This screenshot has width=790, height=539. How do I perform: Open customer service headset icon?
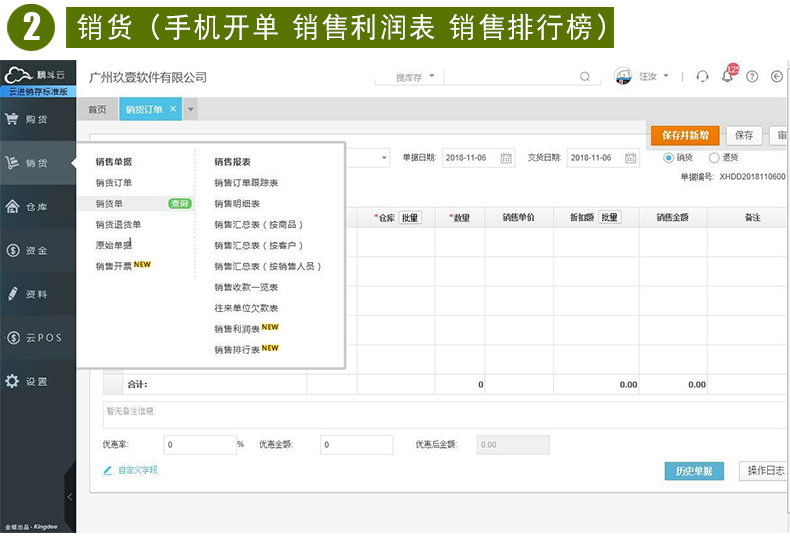tap(702, 77)
